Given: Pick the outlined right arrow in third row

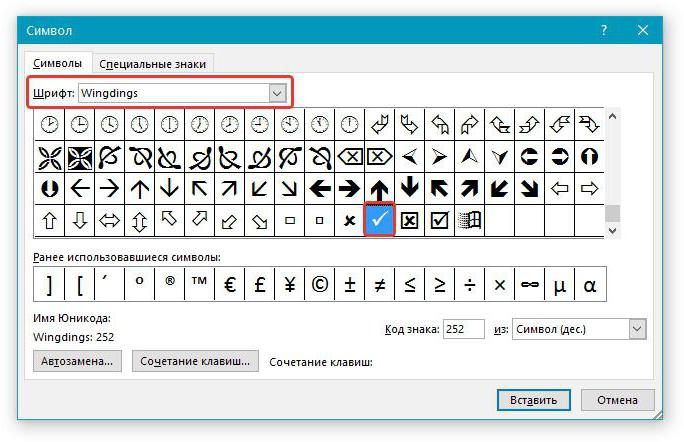Looking at the screenshot, I should [589, 188].
